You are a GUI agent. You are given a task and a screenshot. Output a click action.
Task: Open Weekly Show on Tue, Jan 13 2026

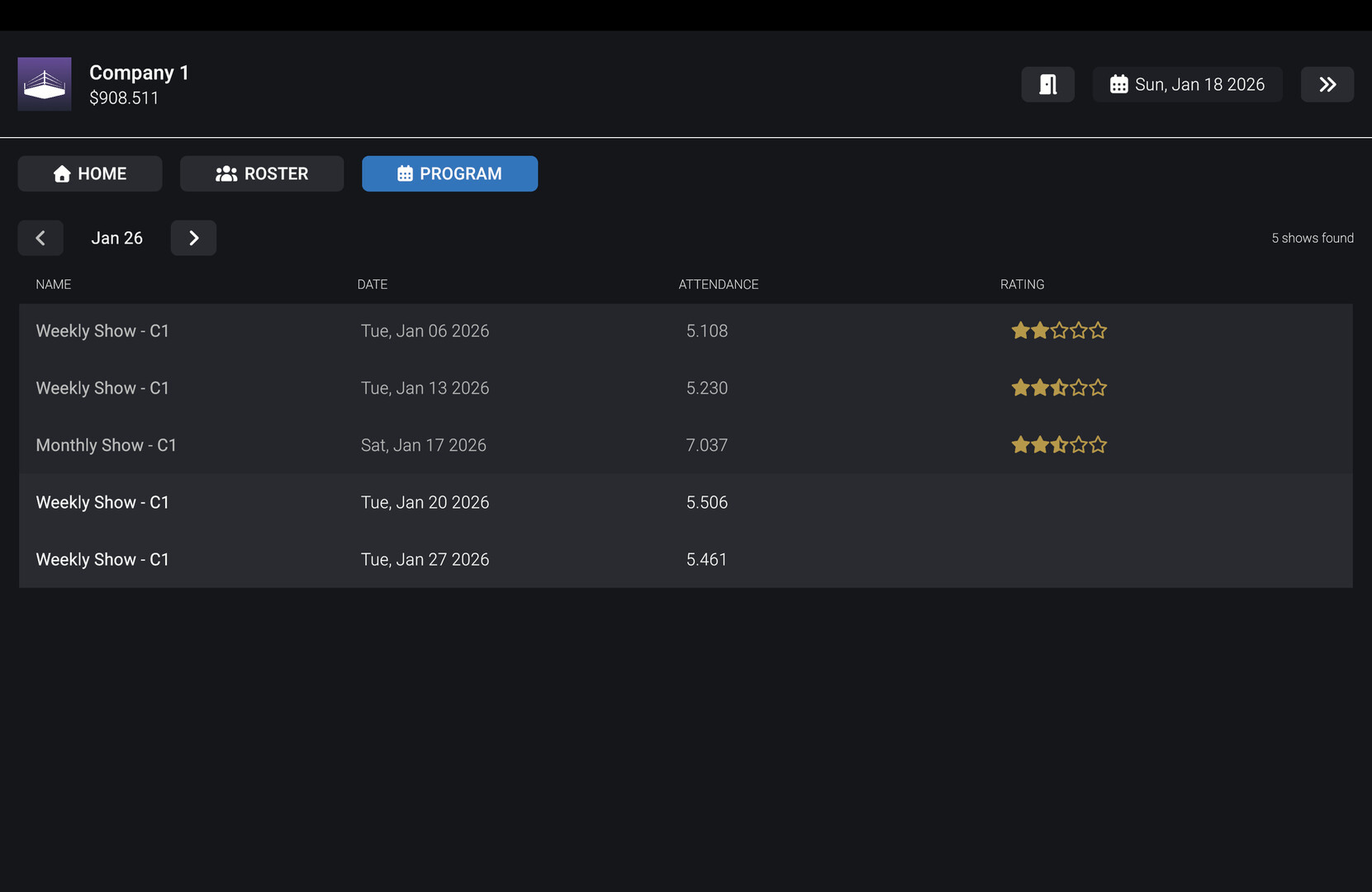(x=102, y=388)
